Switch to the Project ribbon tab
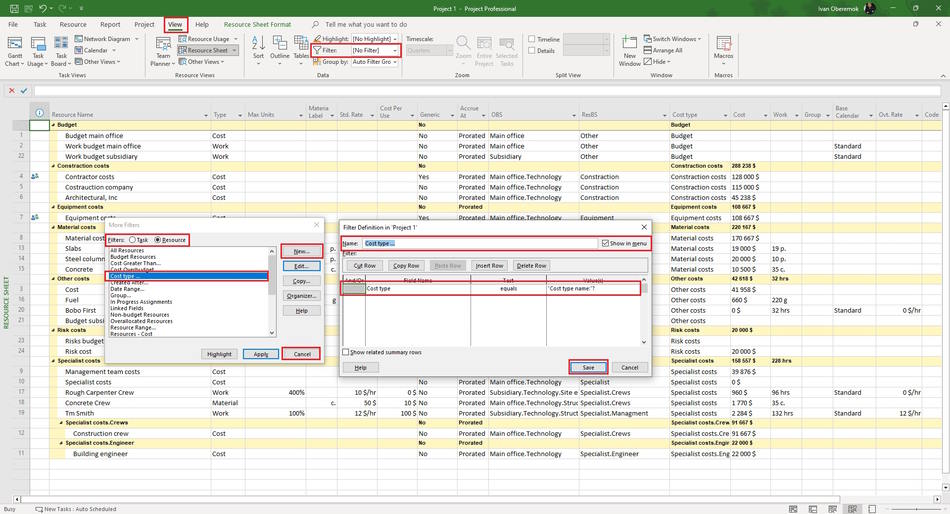Viewport: 950px width, 514px height. coord(144,24)
